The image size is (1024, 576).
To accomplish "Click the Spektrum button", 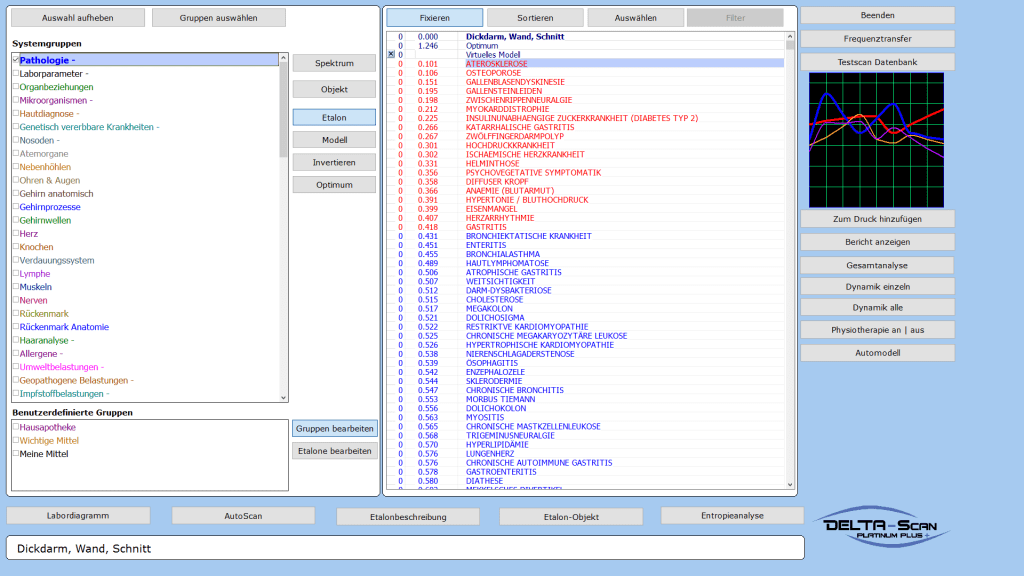I will coord(334,63).
